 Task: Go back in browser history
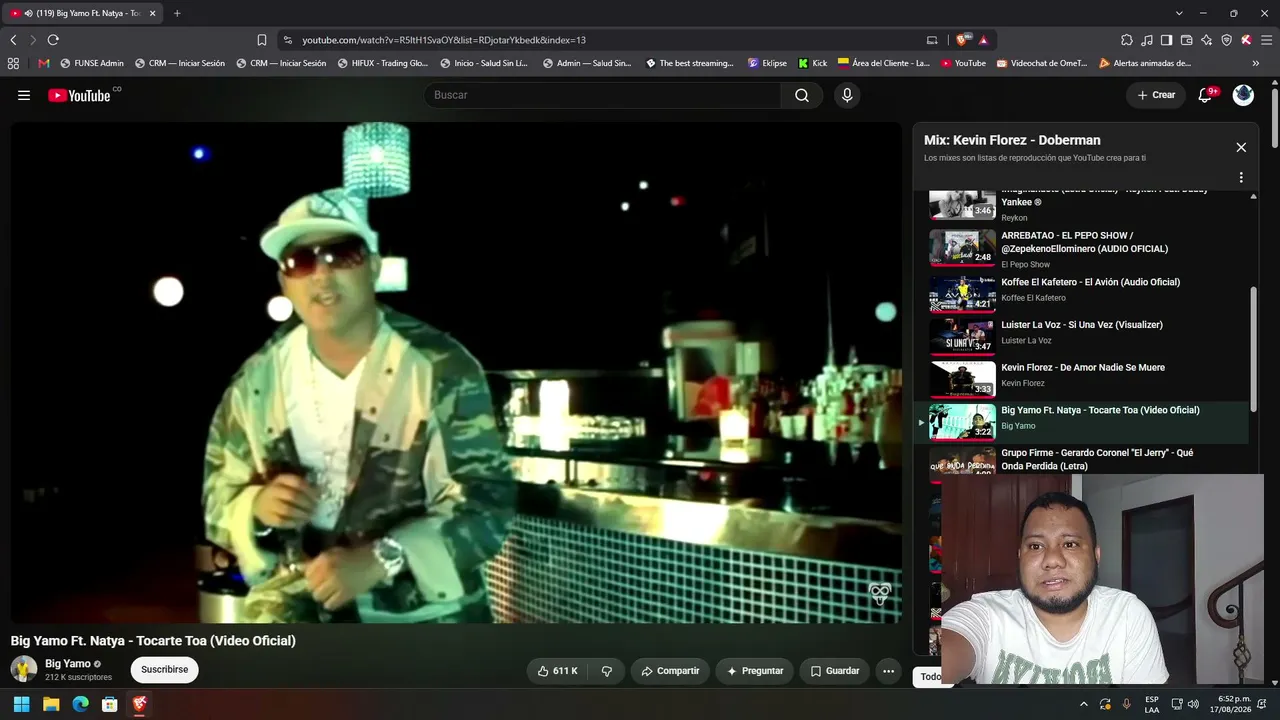tap(13, 40)
